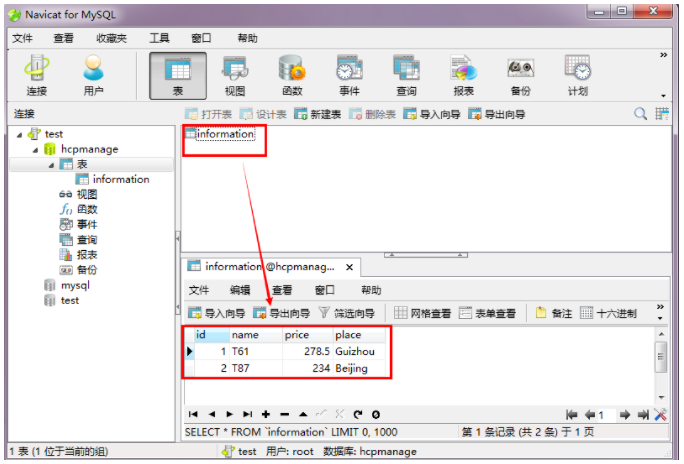Open the 备份 backup section

[520, 75]
